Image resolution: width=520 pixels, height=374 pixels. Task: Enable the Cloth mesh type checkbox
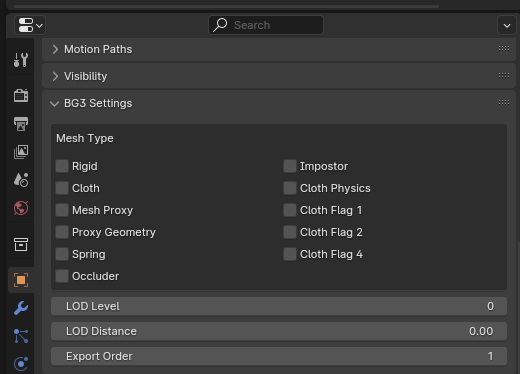[x=62, y=188]
